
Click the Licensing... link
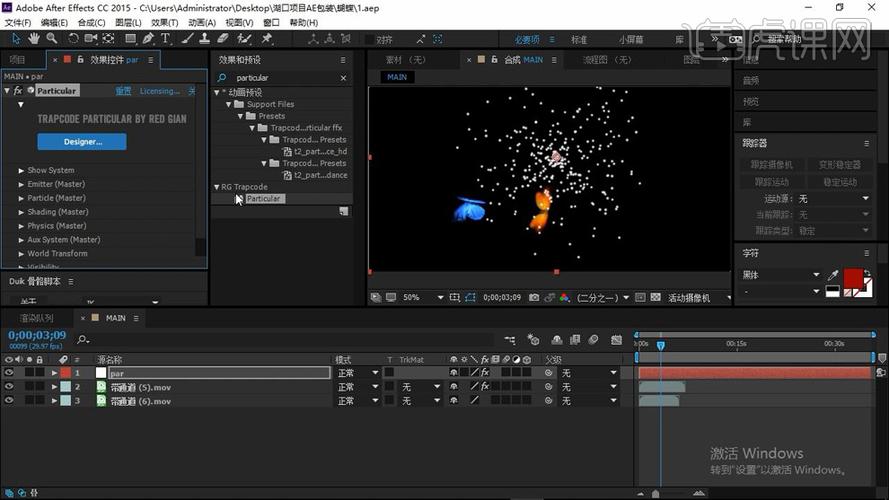[159, 91]
